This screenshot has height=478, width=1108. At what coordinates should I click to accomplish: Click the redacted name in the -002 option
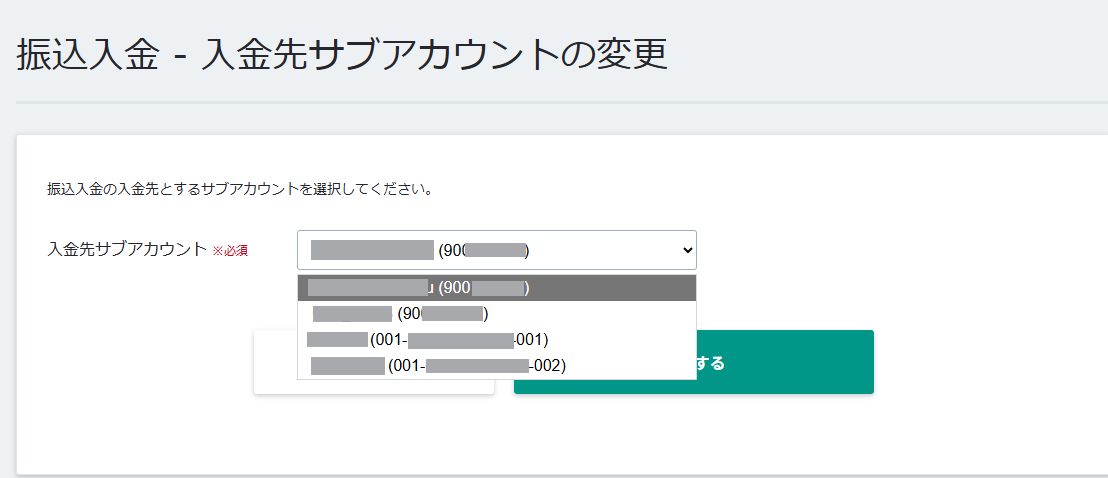coord(347,366)
